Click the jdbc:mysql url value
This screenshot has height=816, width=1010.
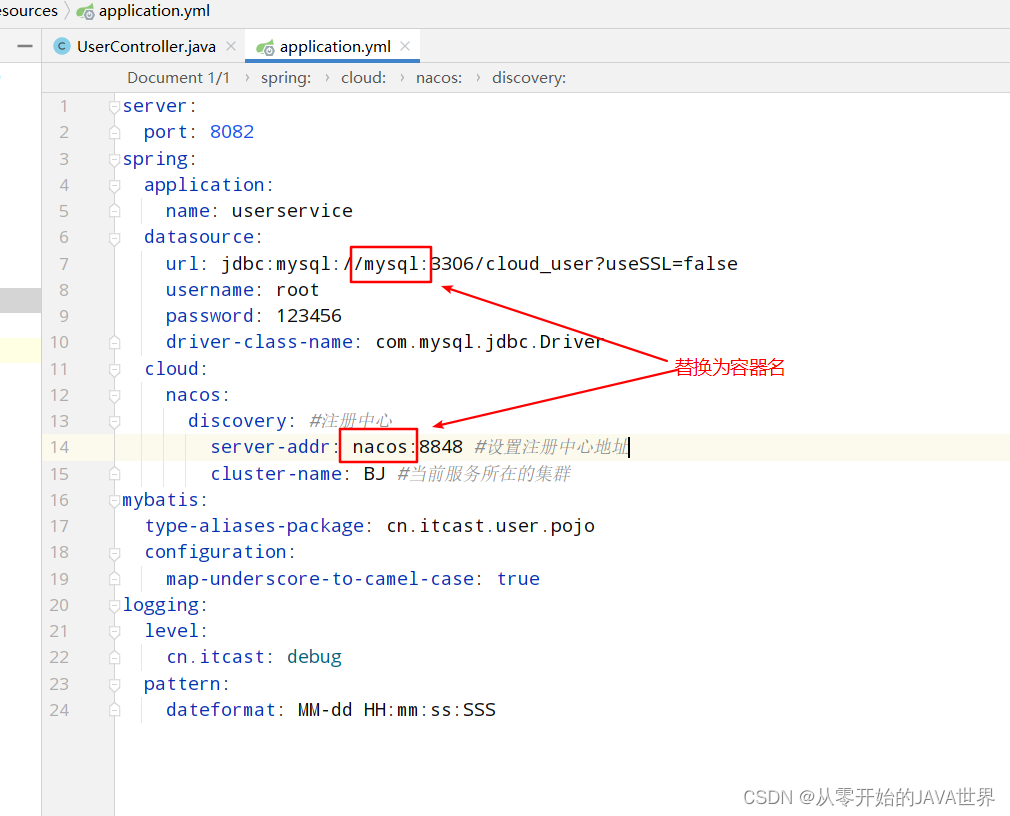click(x=480, y=264)
